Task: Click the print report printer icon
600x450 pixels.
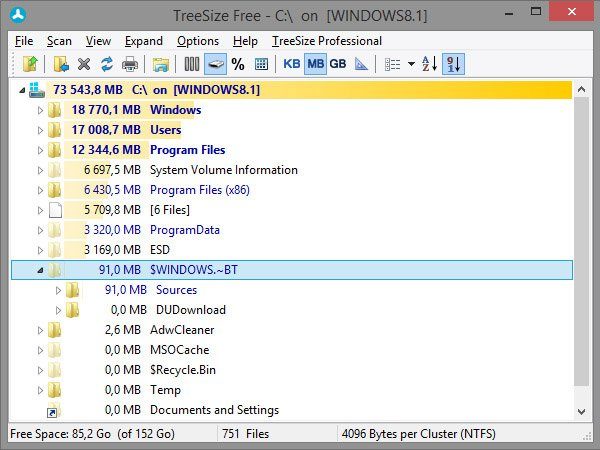Action: [130, 64]
